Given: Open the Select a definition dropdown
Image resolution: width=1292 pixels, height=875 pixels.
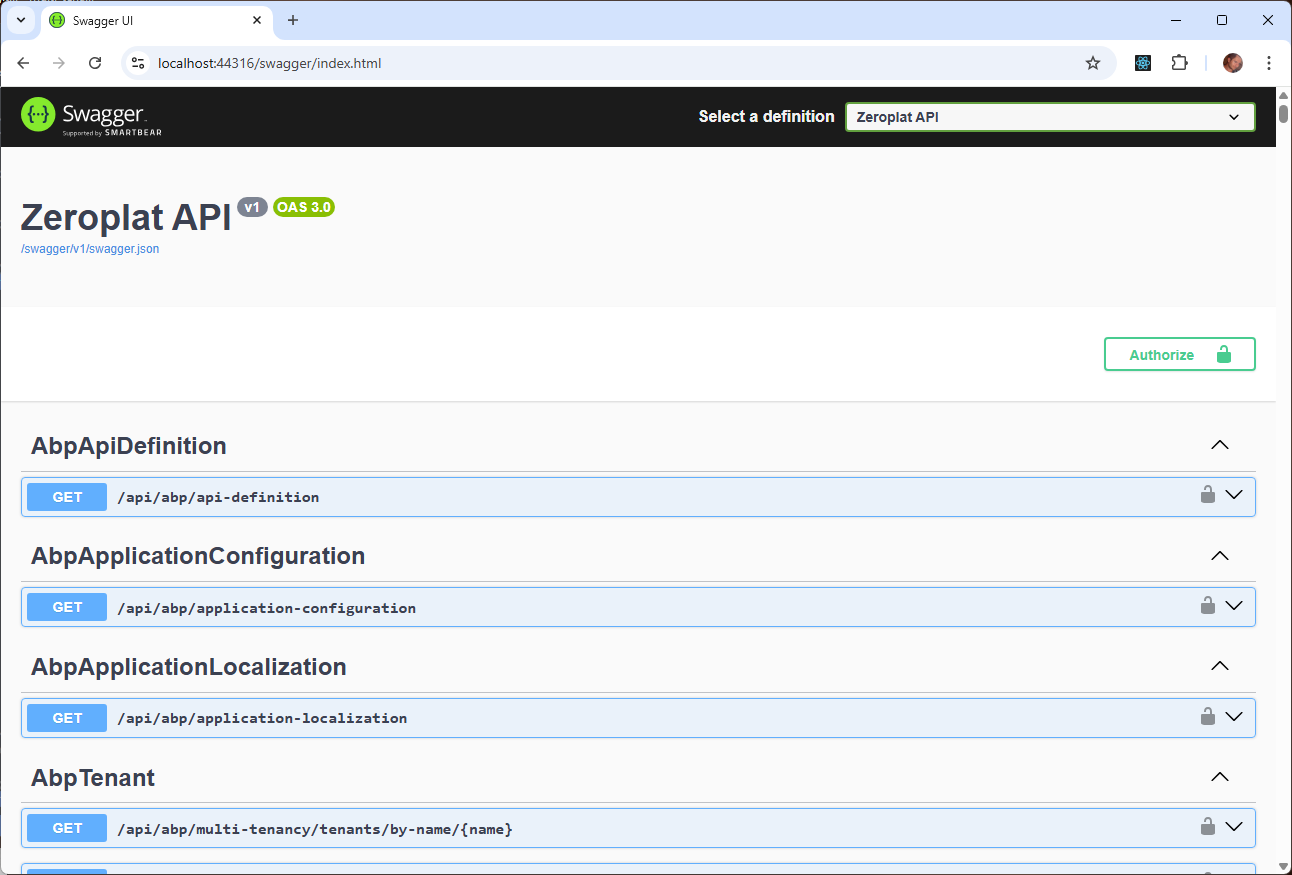Looking at the screenshot, I should [1049, 117].
